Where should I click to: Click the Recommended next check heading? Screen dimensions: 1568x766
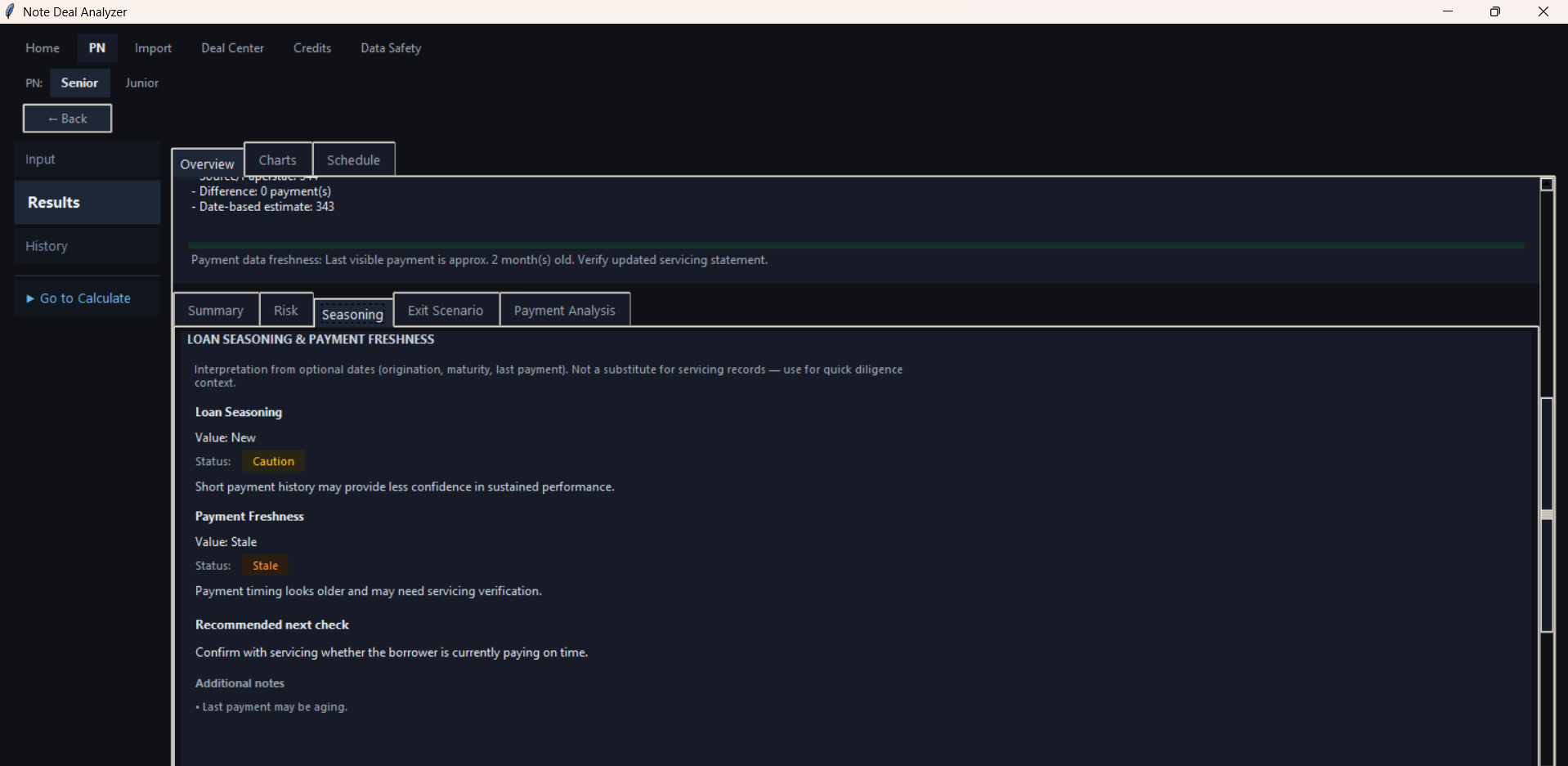pyautogui.click(x=272, y=625)
